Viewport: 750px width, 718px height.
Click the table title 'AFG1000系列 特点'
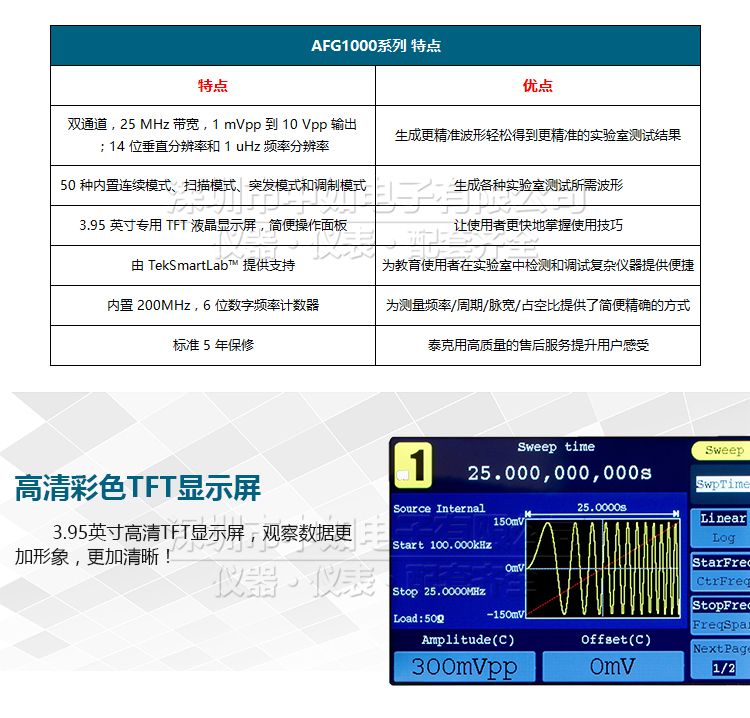(375, 45)
